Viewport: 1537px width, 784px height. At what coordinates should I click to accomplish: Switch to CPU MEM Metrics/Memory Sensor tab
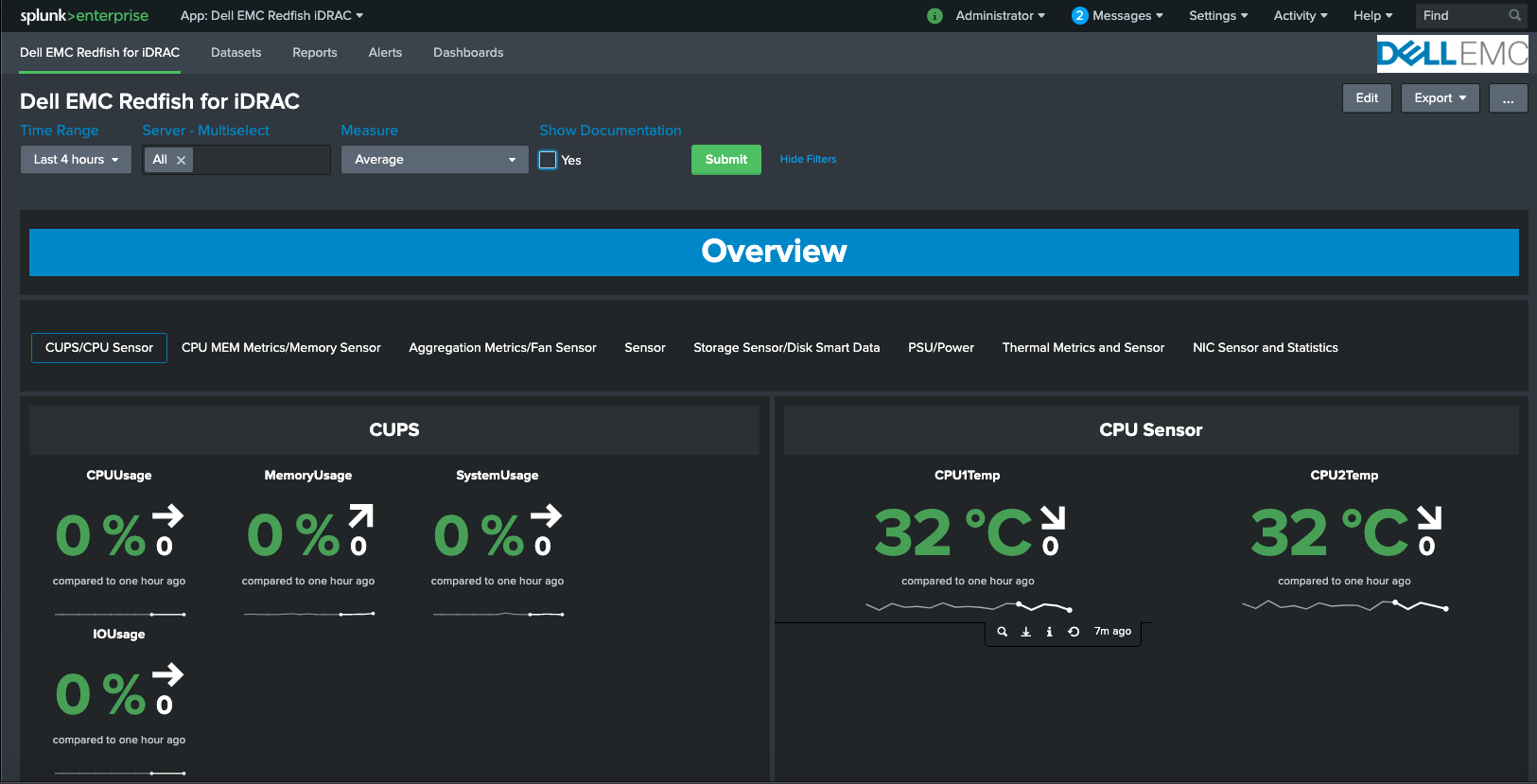pos(281,348)
